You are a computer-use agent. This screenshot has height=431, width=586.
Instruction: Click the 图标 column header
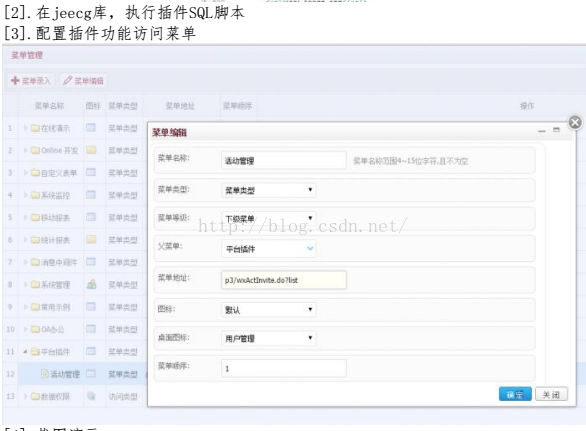(93, 106)
